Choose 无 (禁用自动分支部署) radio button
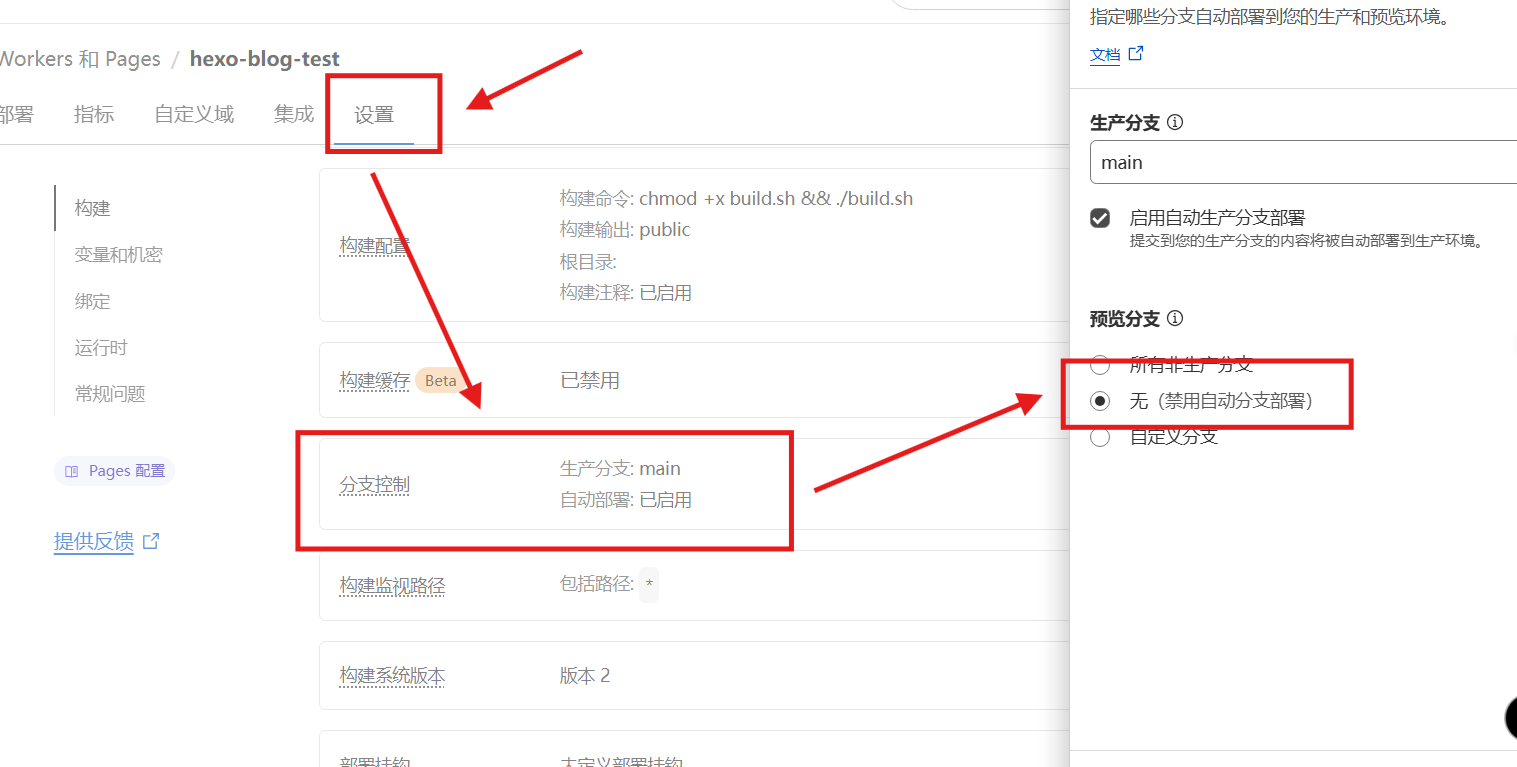Screen dimensions: 1517x767 [1100, 401]
